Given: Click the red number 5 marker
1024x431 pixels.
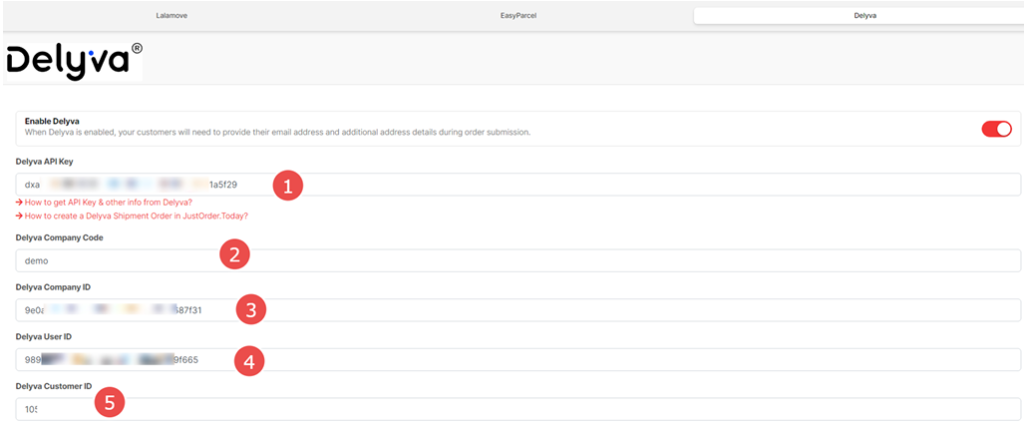Looking at the screenshot, I should [111, 405].
